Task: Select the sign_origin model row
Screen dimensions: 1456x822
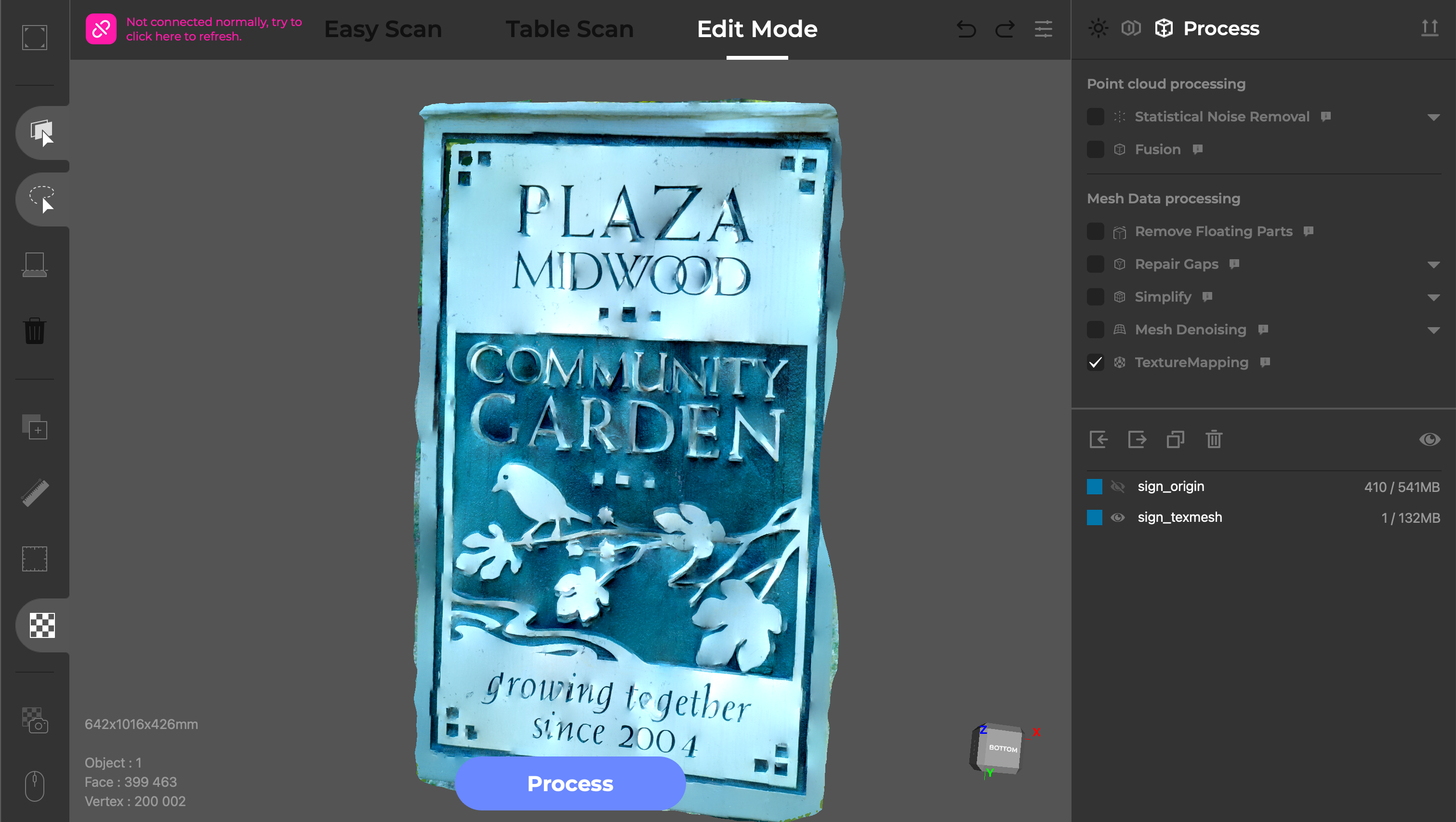Action: (1263, 487)
